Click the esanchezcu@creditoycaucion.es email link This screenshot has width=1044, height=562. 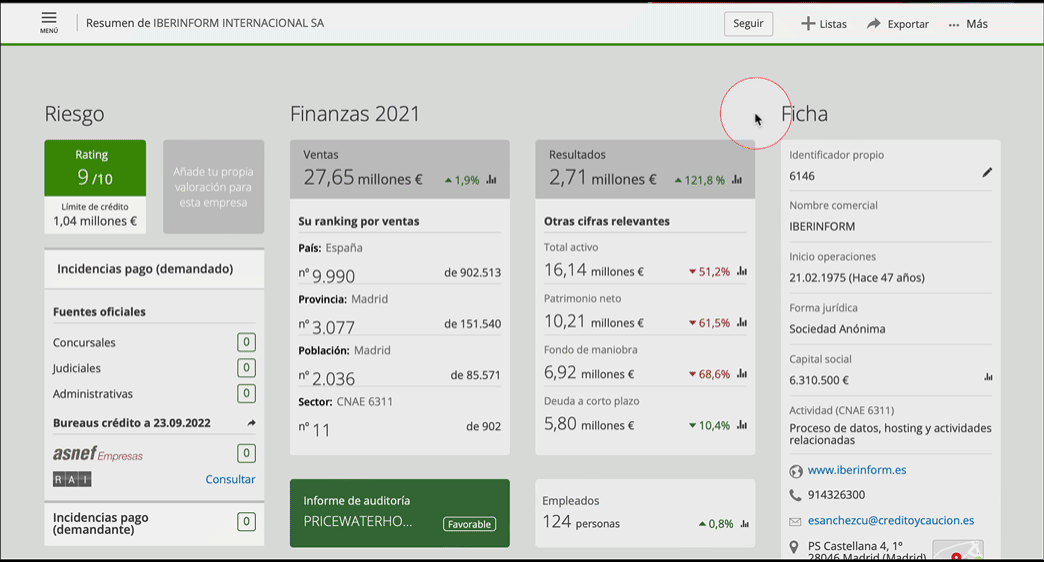pos(891,520)
